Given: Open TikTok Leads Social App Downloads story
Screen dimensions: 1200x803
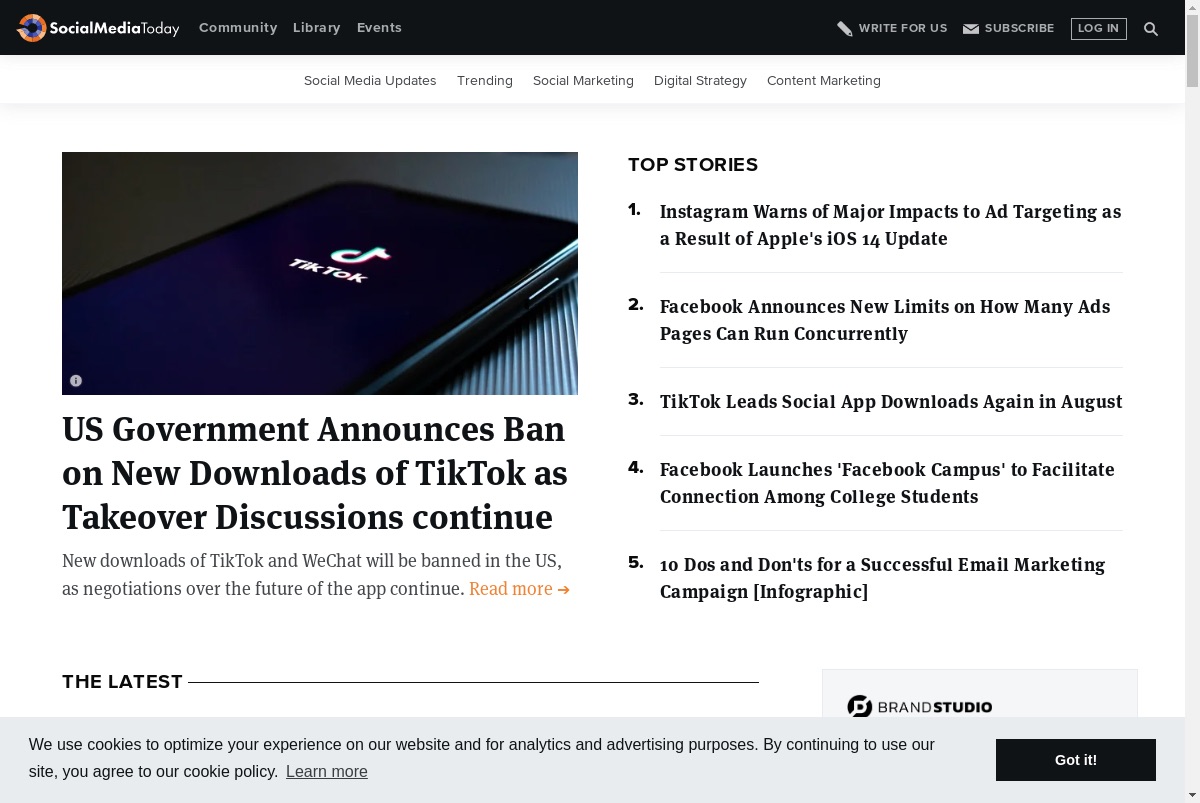Looking at the screenshot, I should pyautogui.click(x=891, y=402).
